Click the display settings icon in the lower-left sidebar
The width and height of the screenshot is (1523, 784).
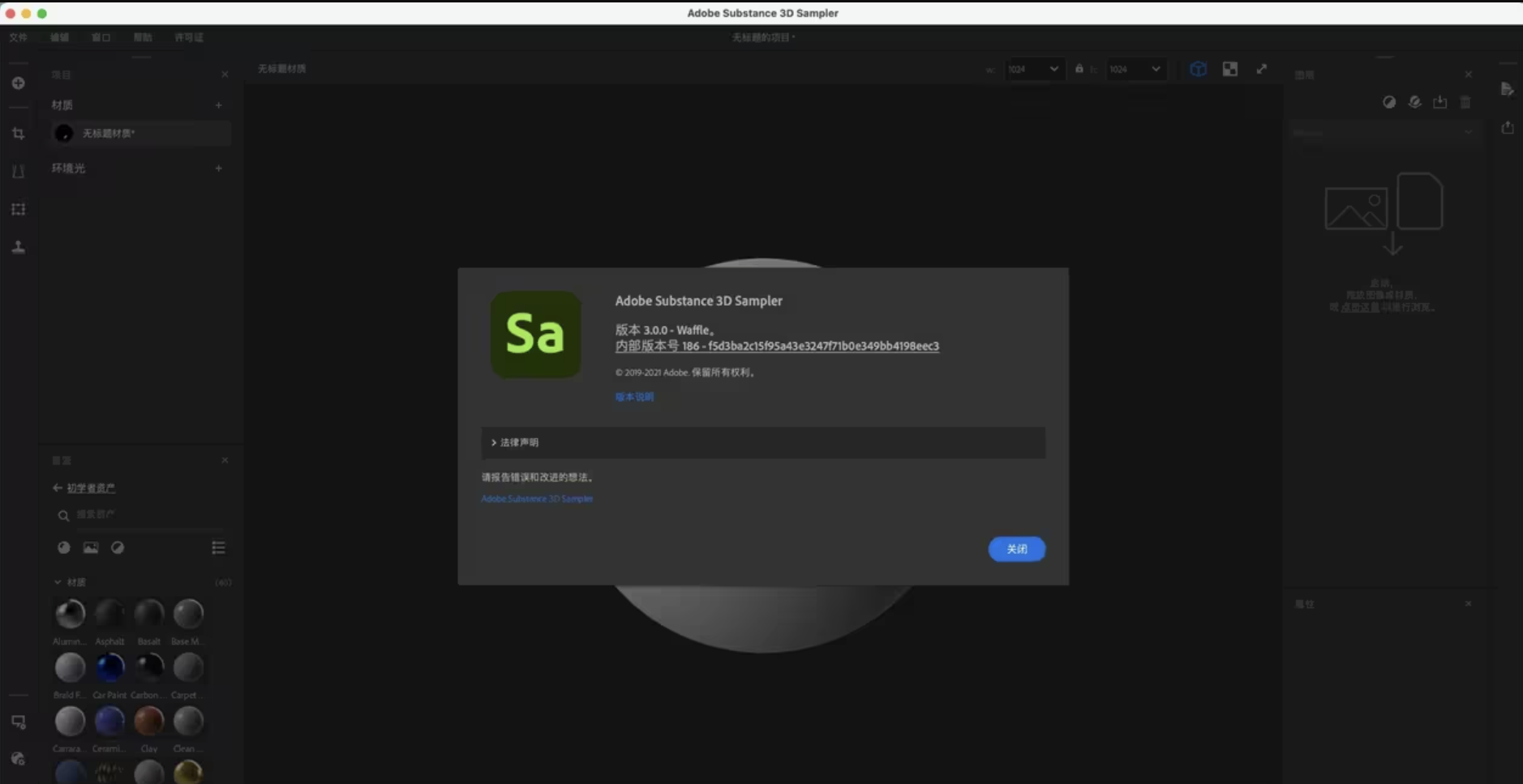[x=18, y=722]
